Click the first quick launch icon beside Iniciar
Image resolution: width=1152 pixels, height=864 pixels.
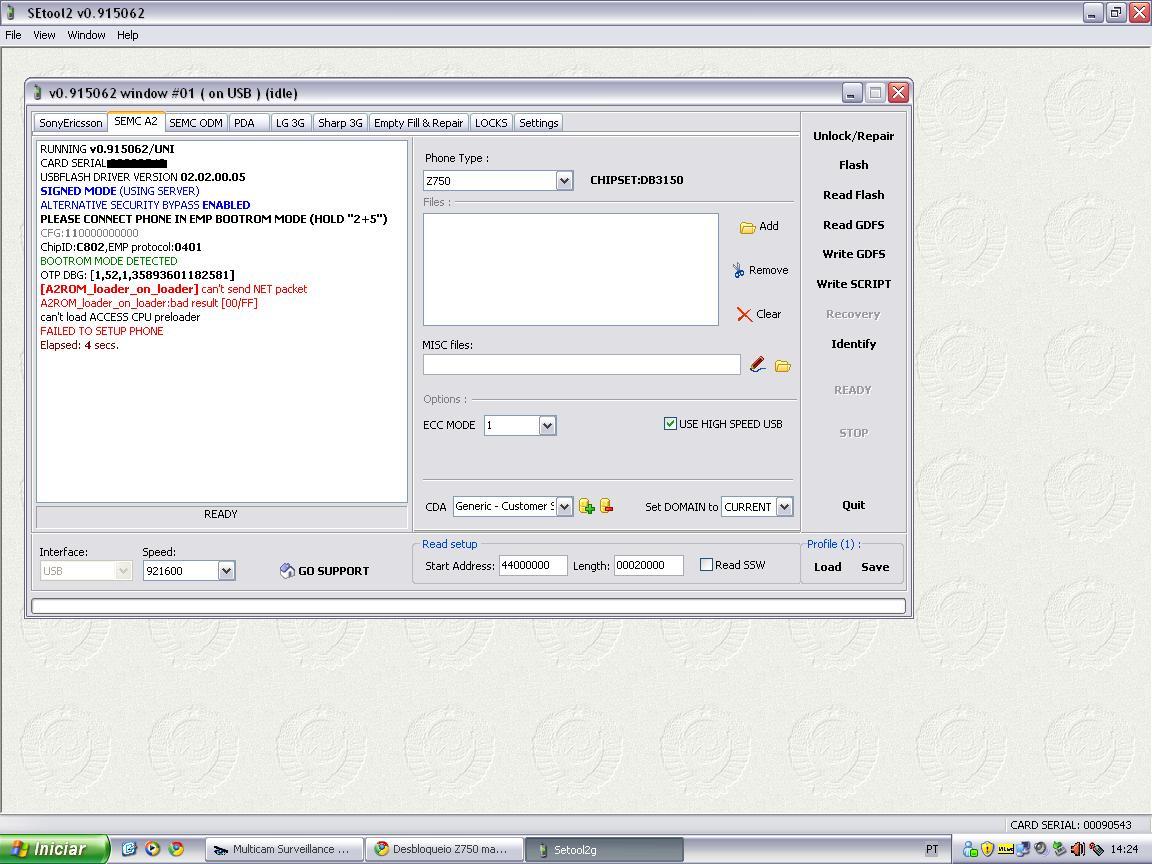coord(129,849)
